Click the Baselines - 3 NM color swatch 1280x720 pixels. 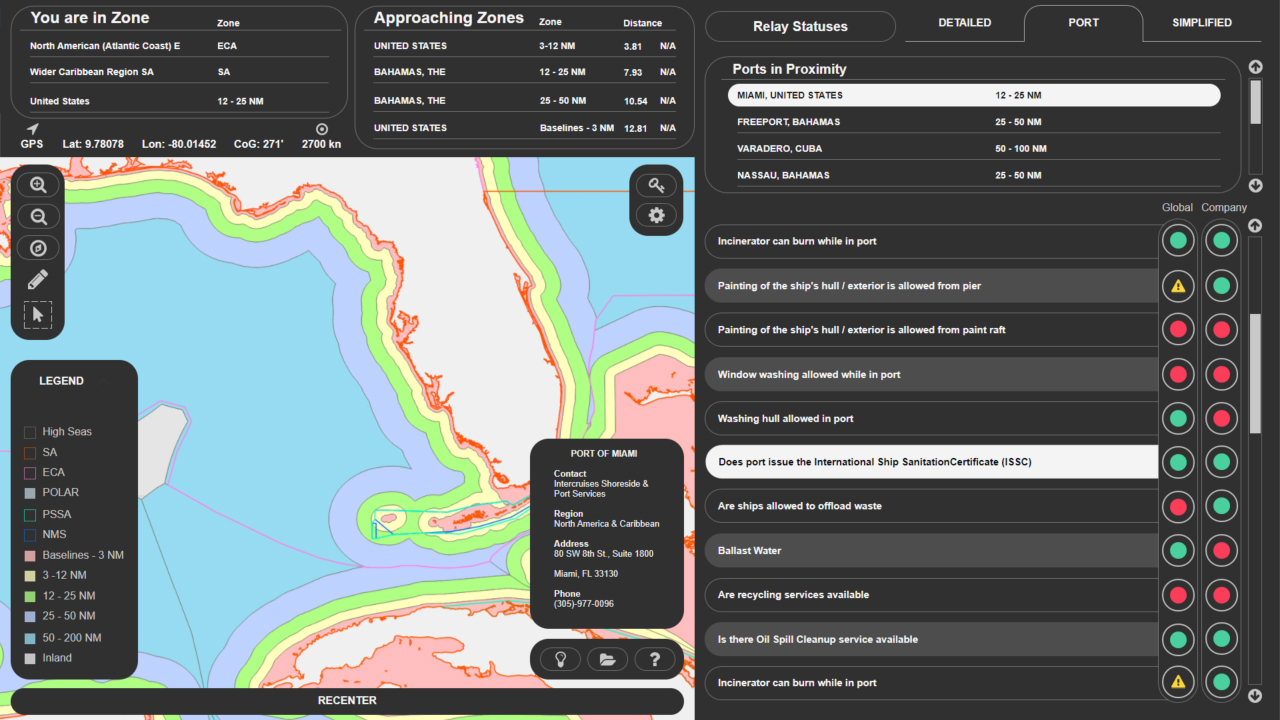pos(30,555)
